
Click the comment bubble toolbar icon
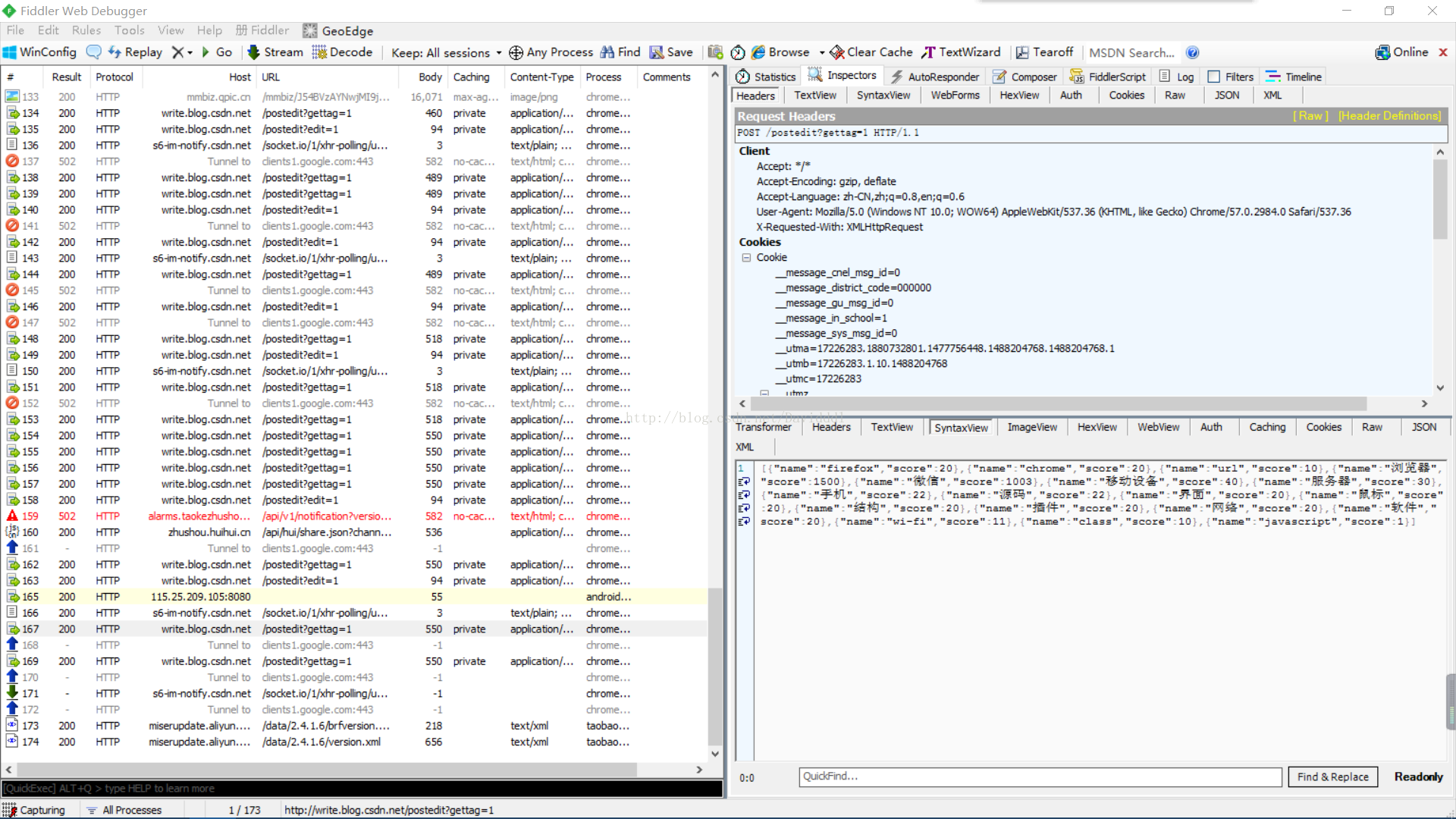coord(94,52)
